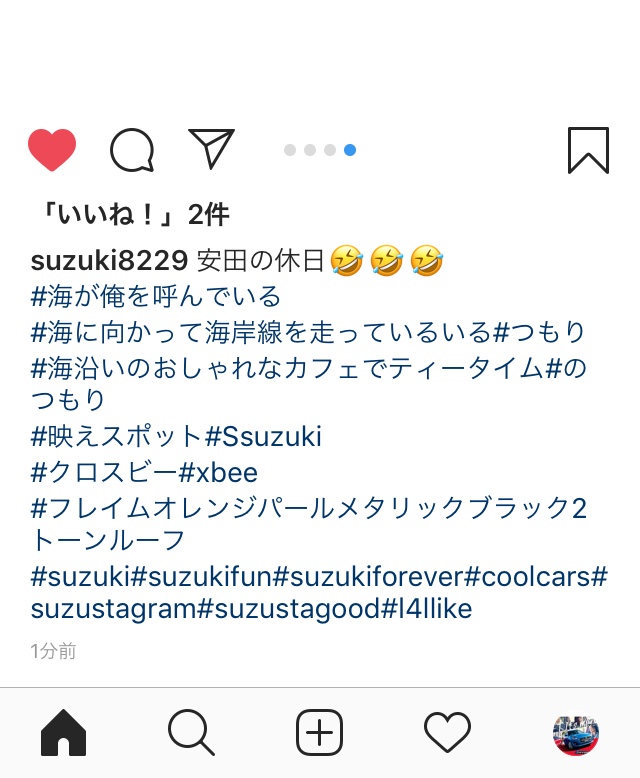Select the blue active carousel dot

350,150
